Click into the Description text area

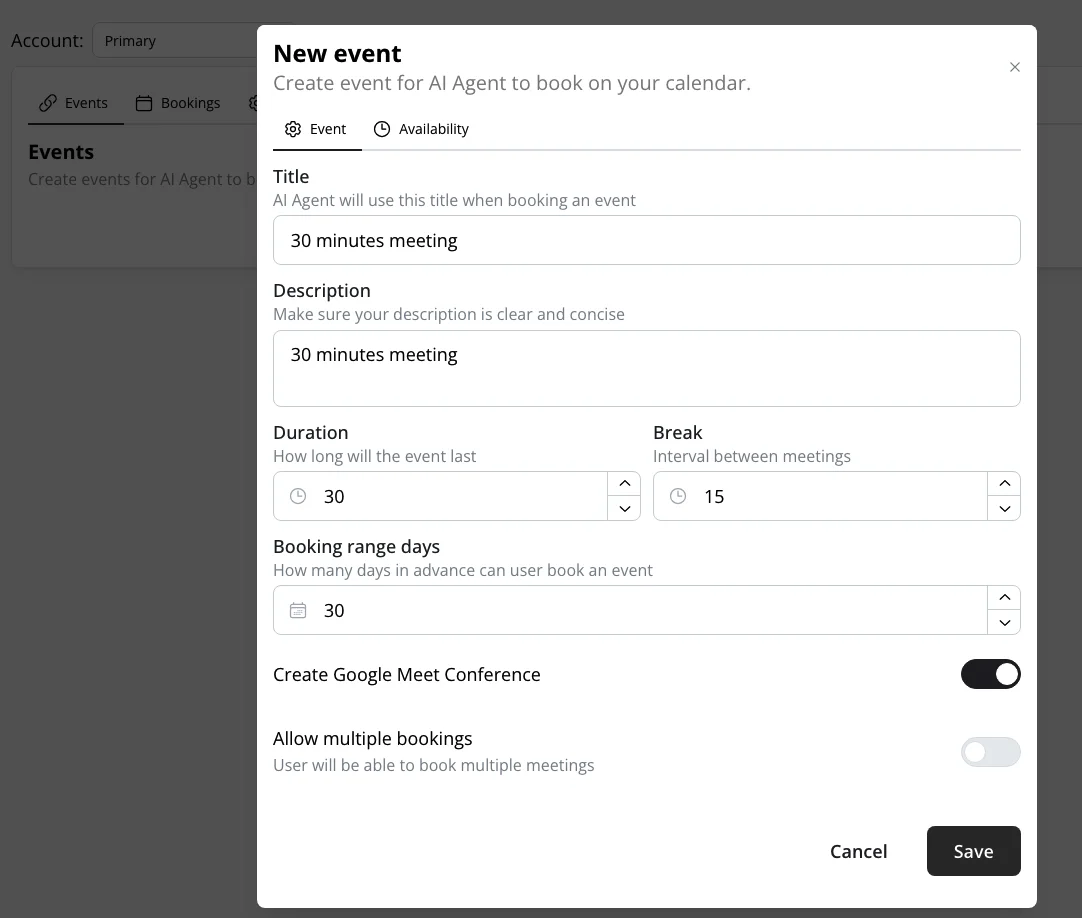pyautogui.click(x=647, y=369)
